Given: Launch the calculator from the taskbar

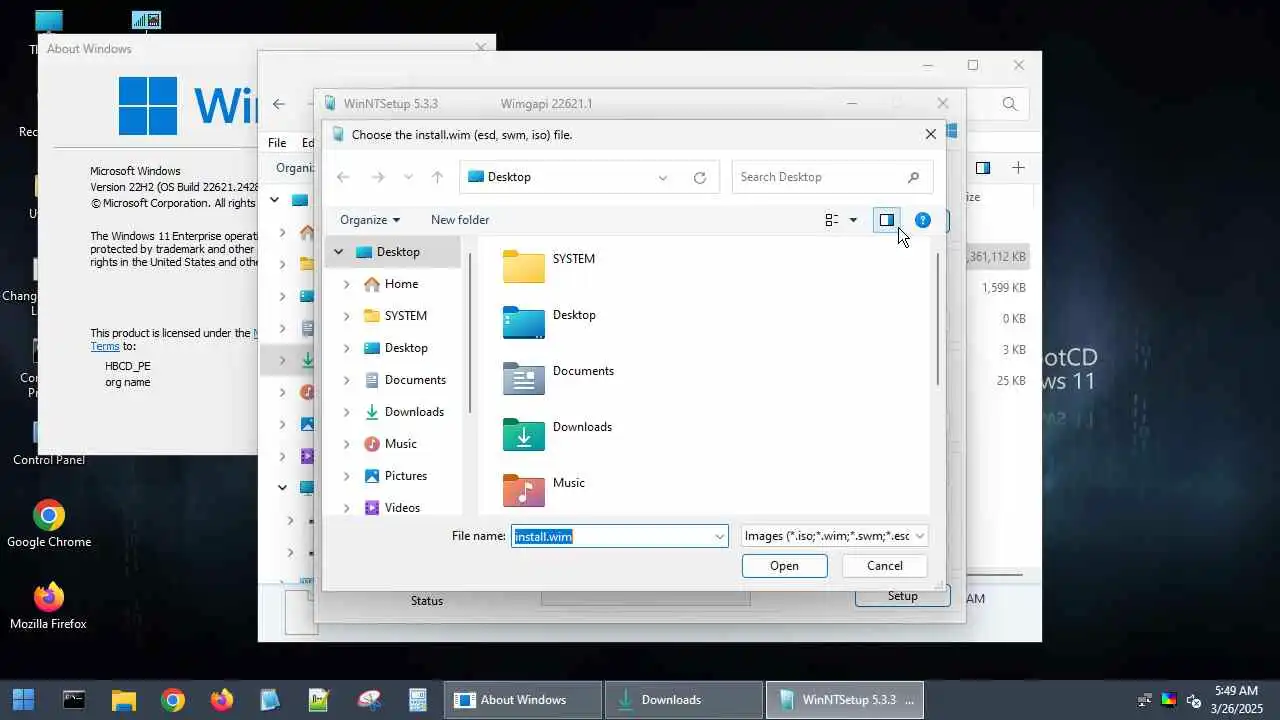Looking at the screenshot, I should [418, 700].
